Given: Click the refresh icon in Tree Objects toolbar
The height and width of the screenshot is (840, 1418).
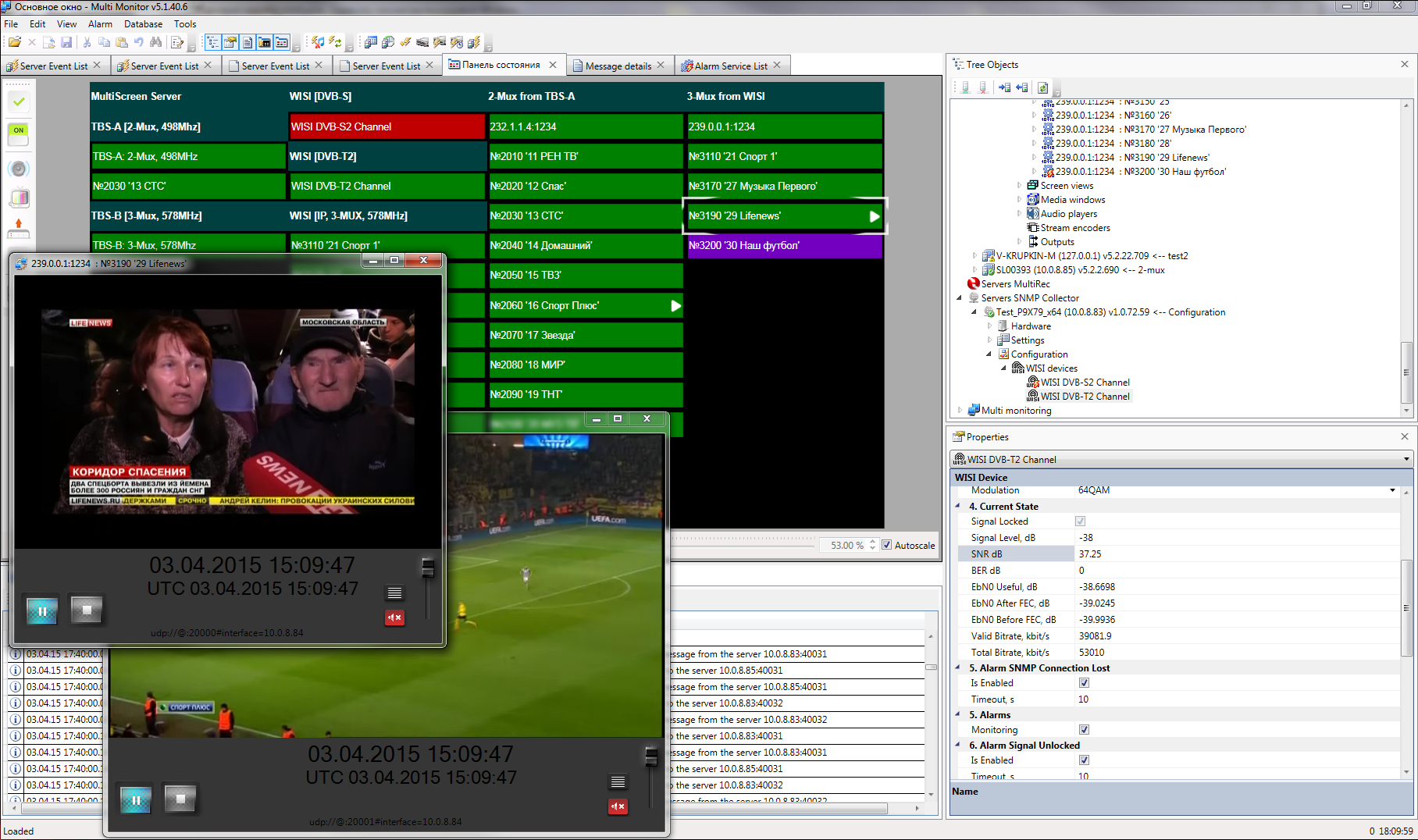Looking at the screenshot, I should pyautogui.click(x=1042, y=87).
